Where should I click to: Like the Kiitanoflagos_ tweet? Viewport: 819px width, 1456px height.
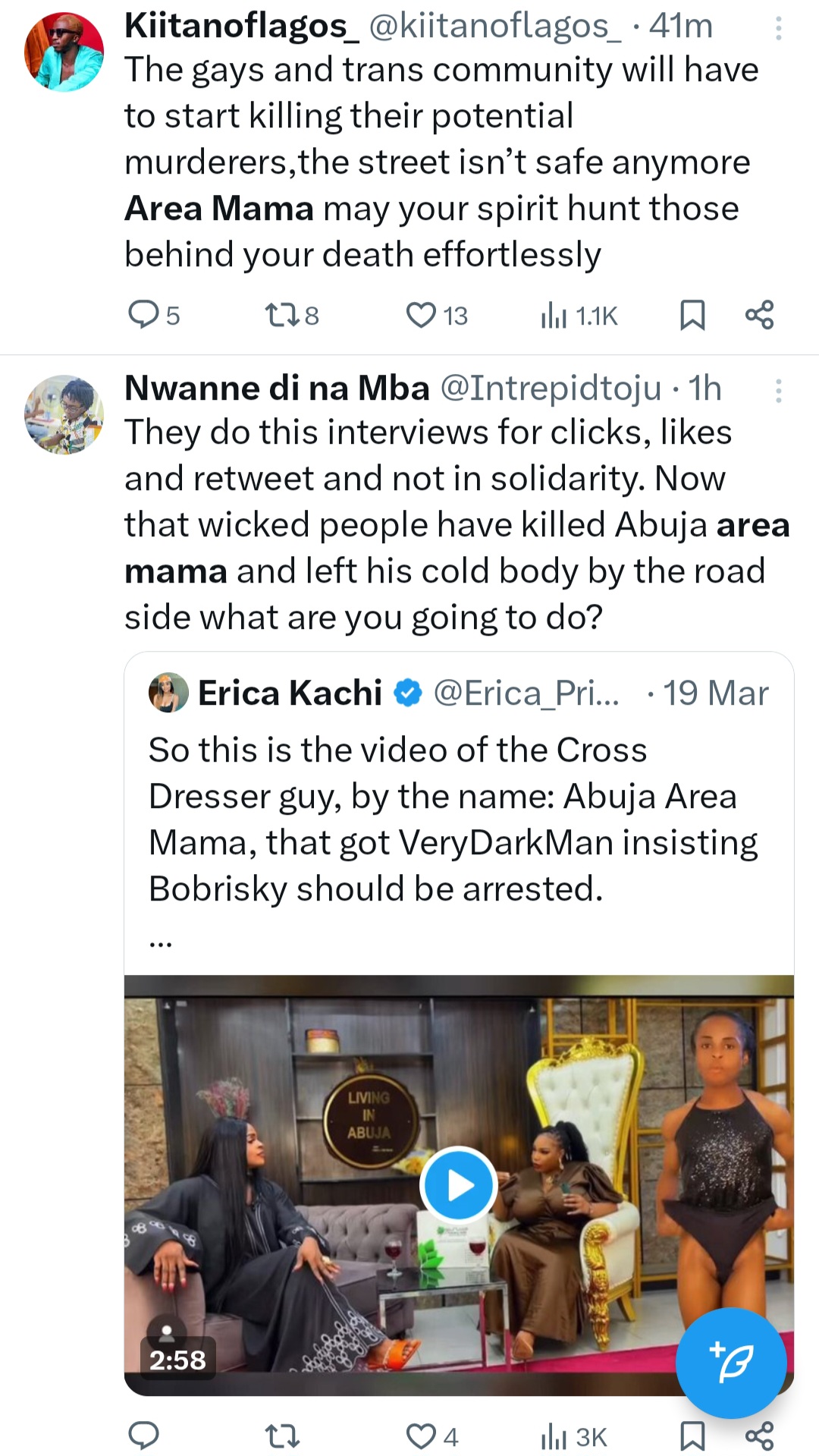click(422, 314)
